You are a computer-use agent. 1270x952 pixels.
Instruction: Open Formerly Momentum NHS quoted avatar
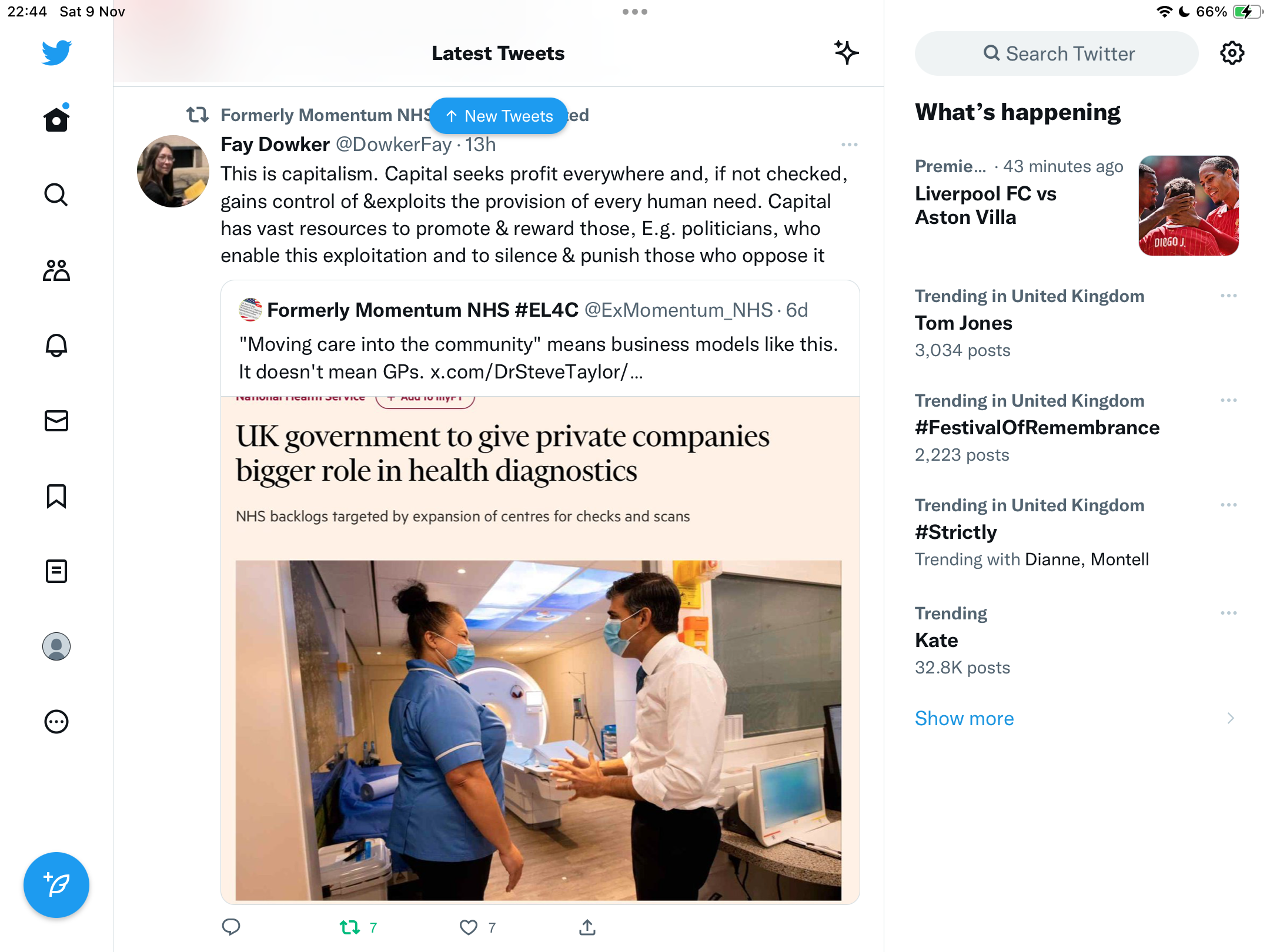pyautogui.click(x=250, y=310)
